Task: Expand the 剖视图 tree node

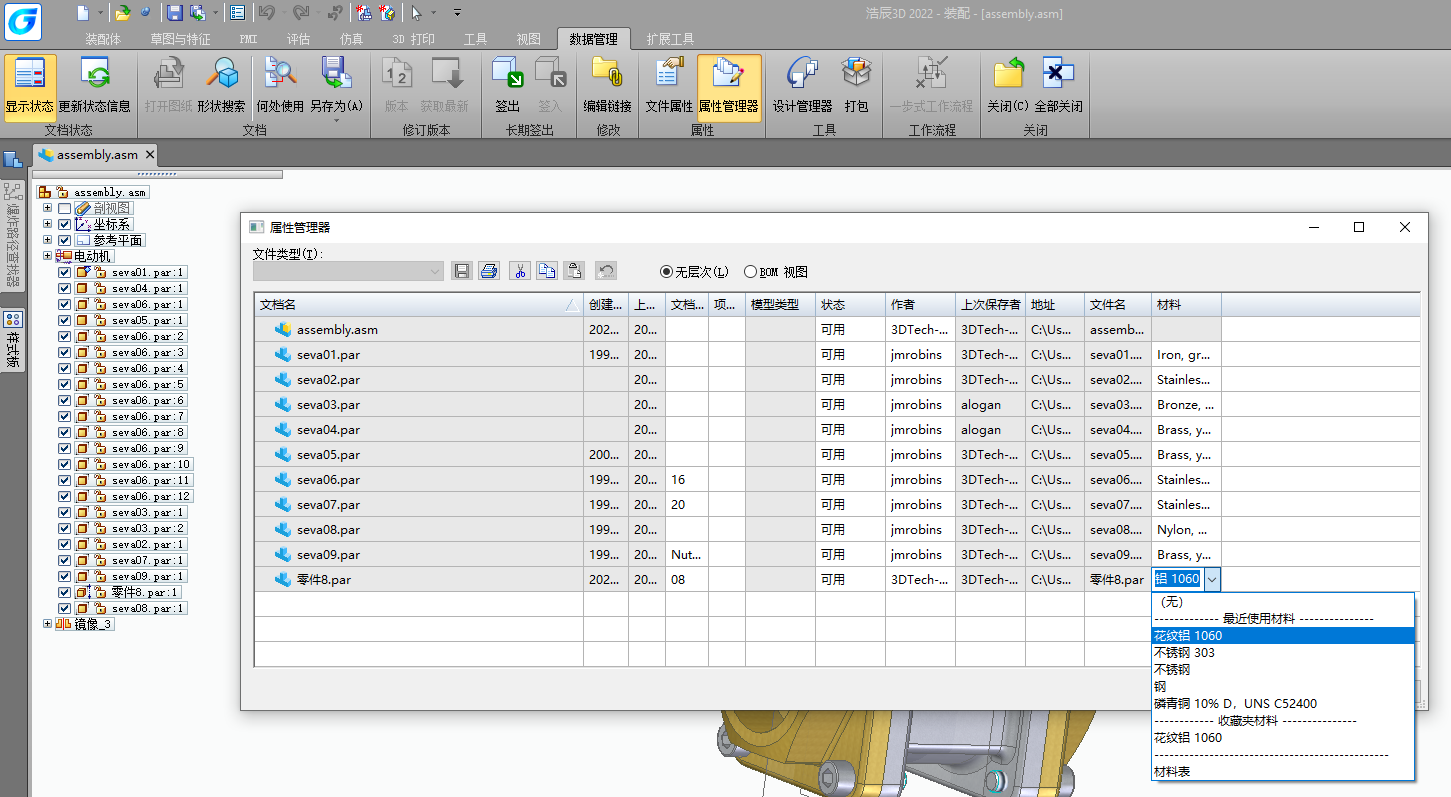Action: pos(47,208)
